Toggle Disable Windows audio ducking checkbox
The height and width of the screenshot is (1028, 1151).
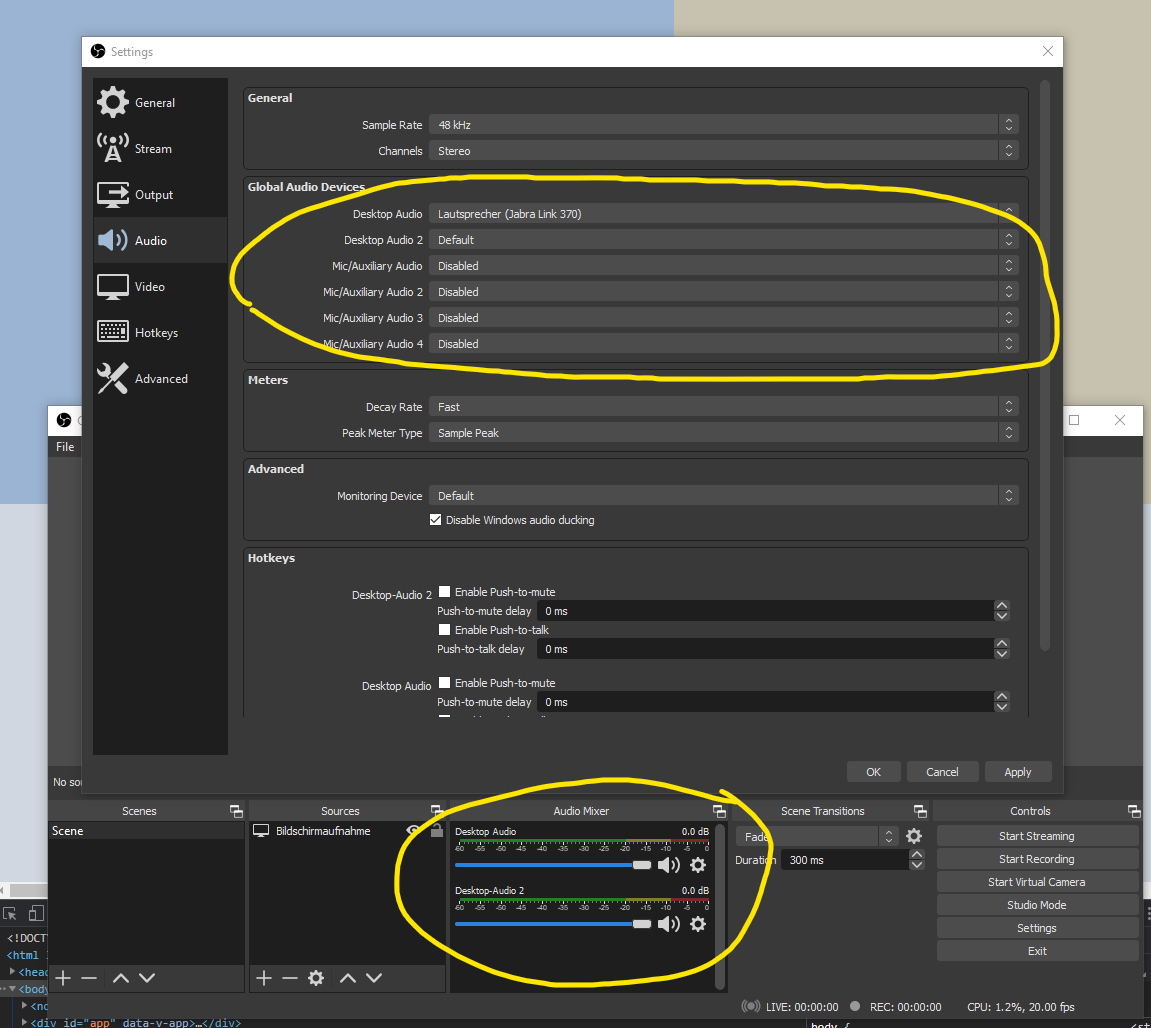(435, 520)
